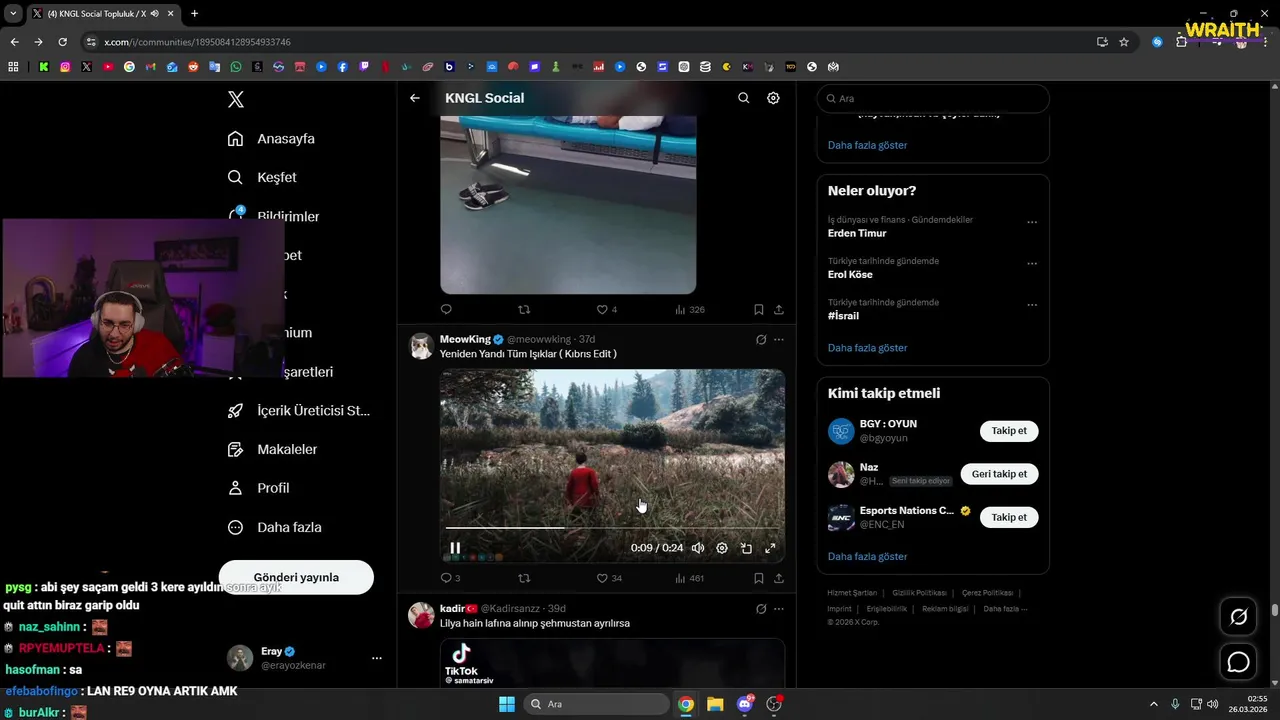Click the browser address bar URL

tap(197, 42)
